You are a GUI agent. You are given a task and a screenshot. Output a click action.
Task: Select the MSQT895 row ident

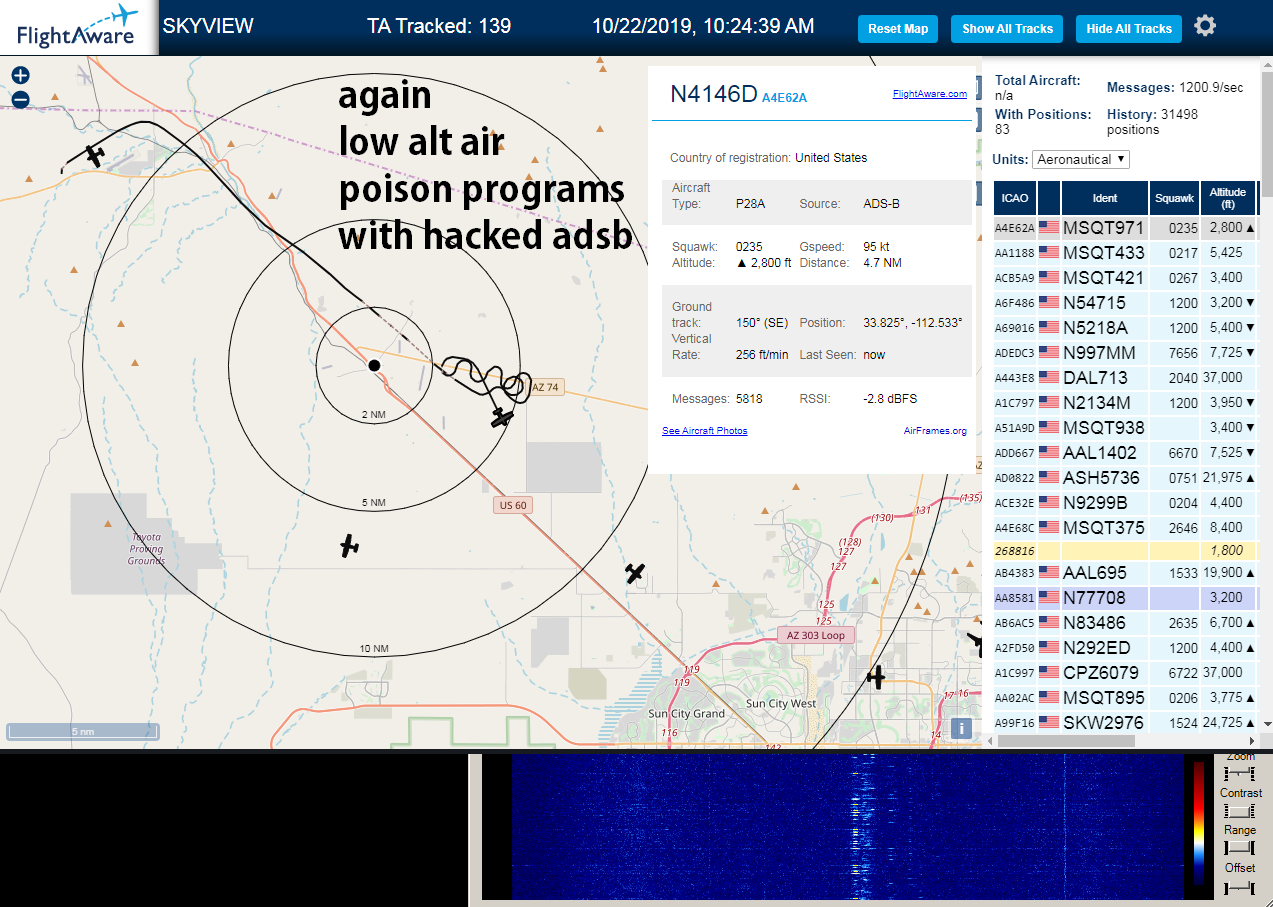tap(1103, 698)
